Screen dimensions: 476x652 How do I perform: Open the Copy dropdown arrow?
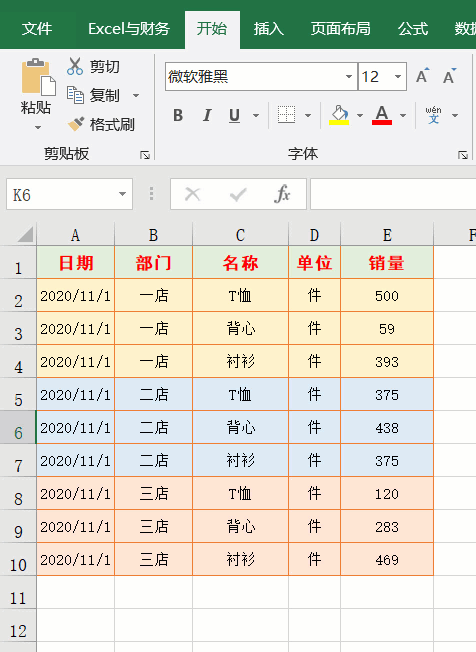136,96
